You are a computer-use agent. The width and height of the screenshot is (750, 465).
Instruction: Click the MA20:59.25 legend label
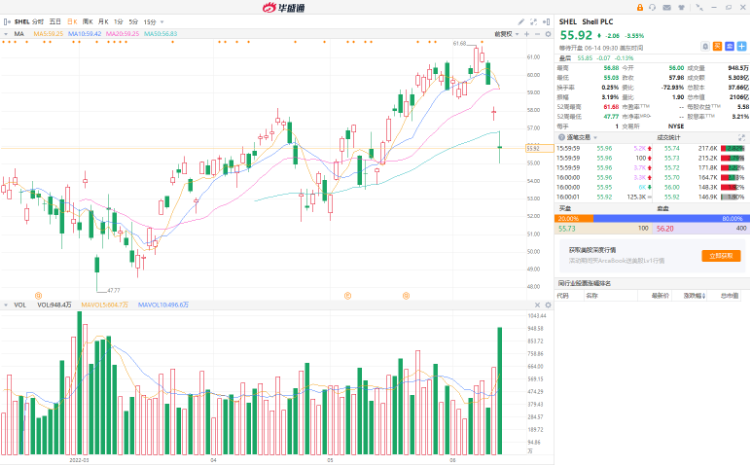tap(122, 34)
